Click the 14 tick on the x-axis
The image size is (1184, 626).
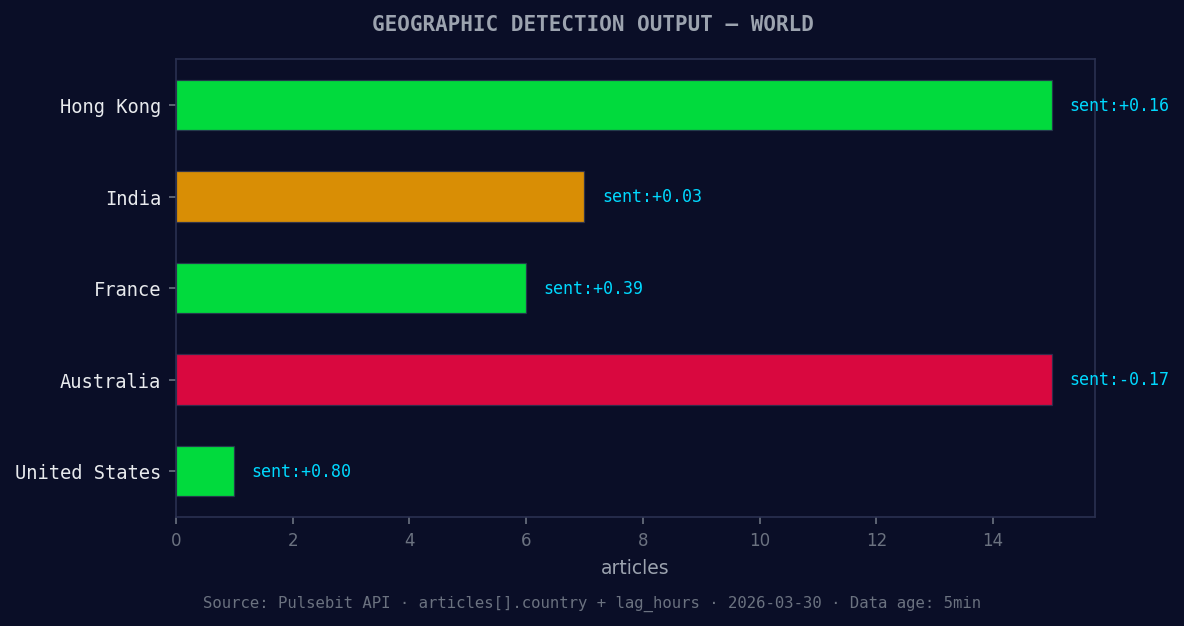coord(993,539)
